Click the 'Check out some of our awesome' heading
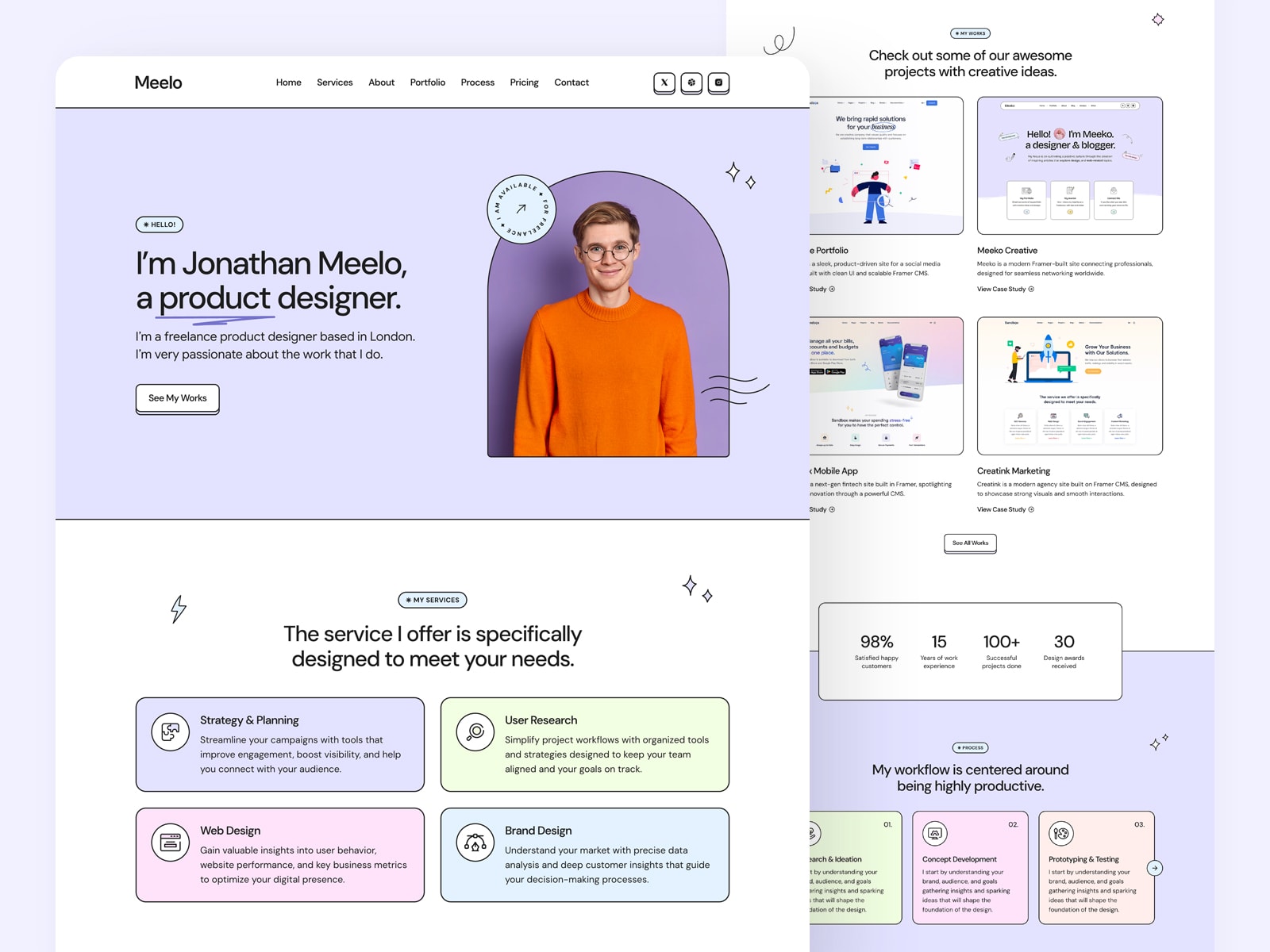The image size is (1270, 952). click(x=970, y=56)
